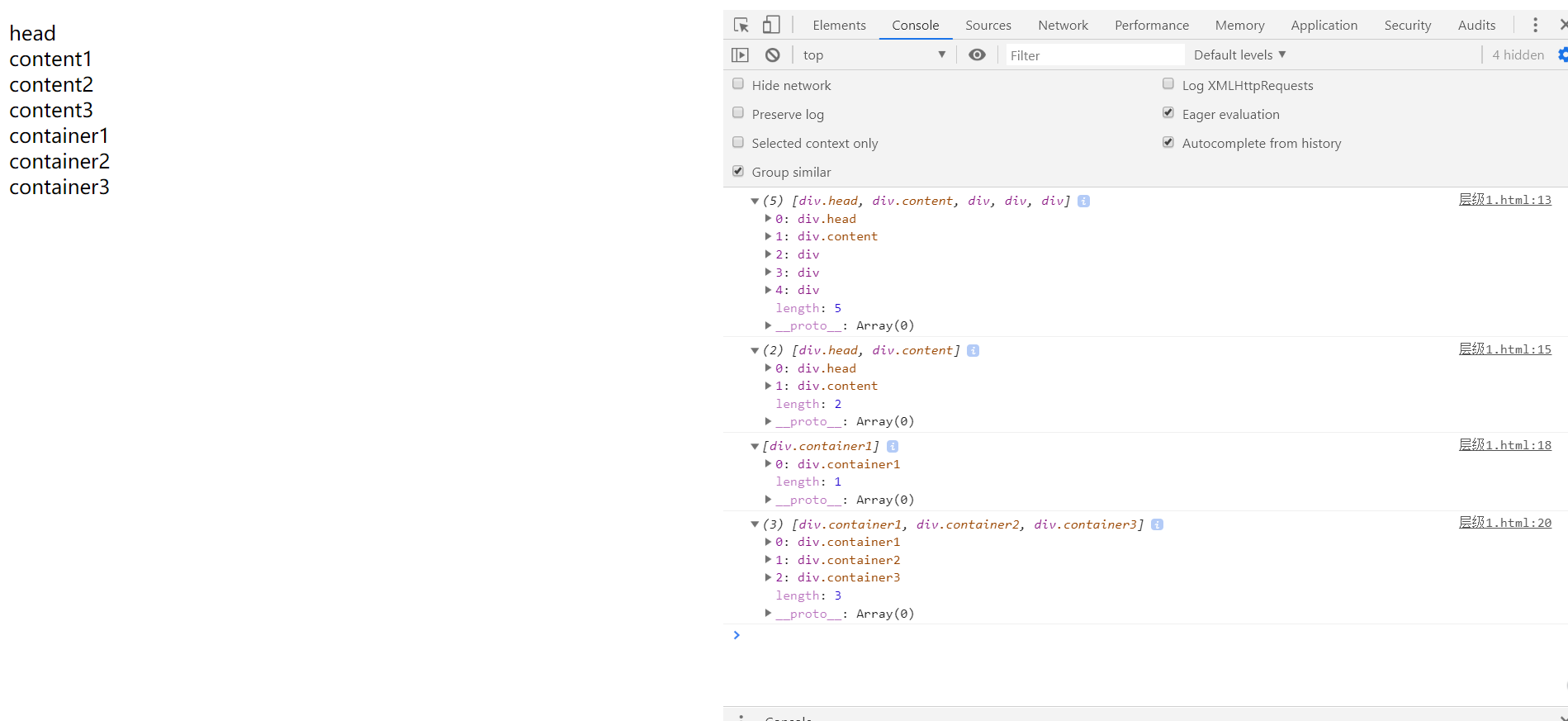This screenshot has height=721, width=1568.
Task: Expand item 0: div.container1 under [div.container1]
Action: point(768,464)
